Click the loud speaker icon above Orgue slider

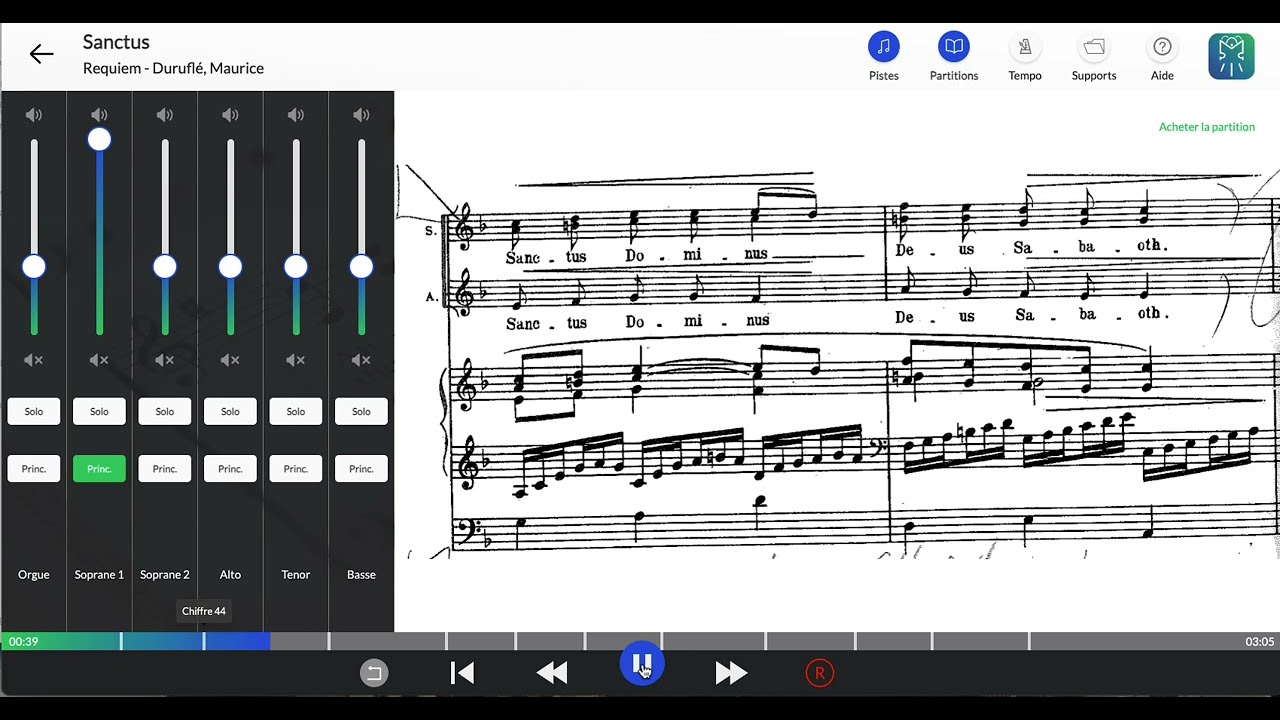[34, 115]
